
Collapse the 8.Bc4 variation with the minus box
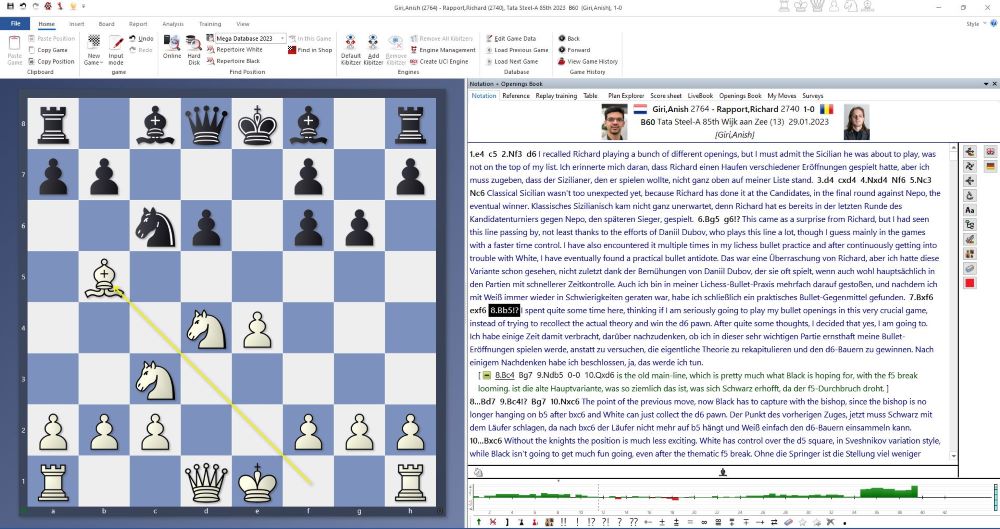pos(487,375)
